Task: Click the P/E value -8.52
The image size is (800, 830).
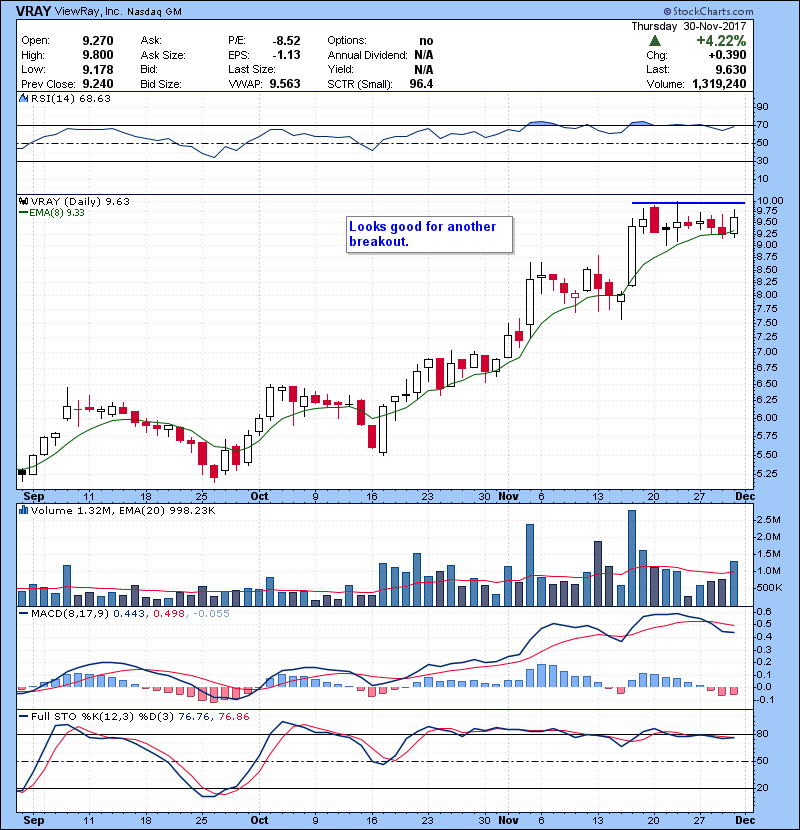Action: pos(286,41)
